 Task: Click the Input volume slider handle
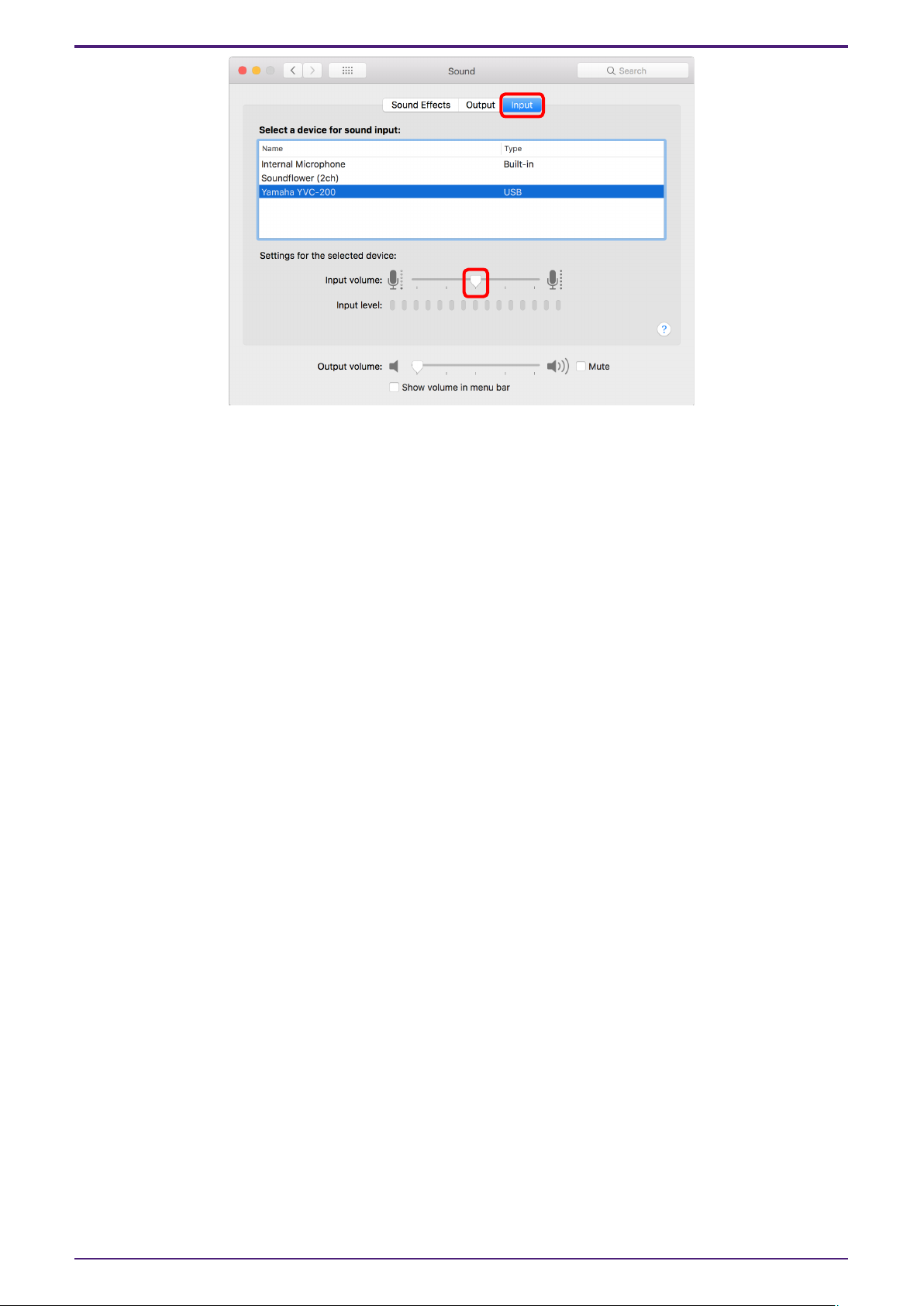tap(476, 281)
